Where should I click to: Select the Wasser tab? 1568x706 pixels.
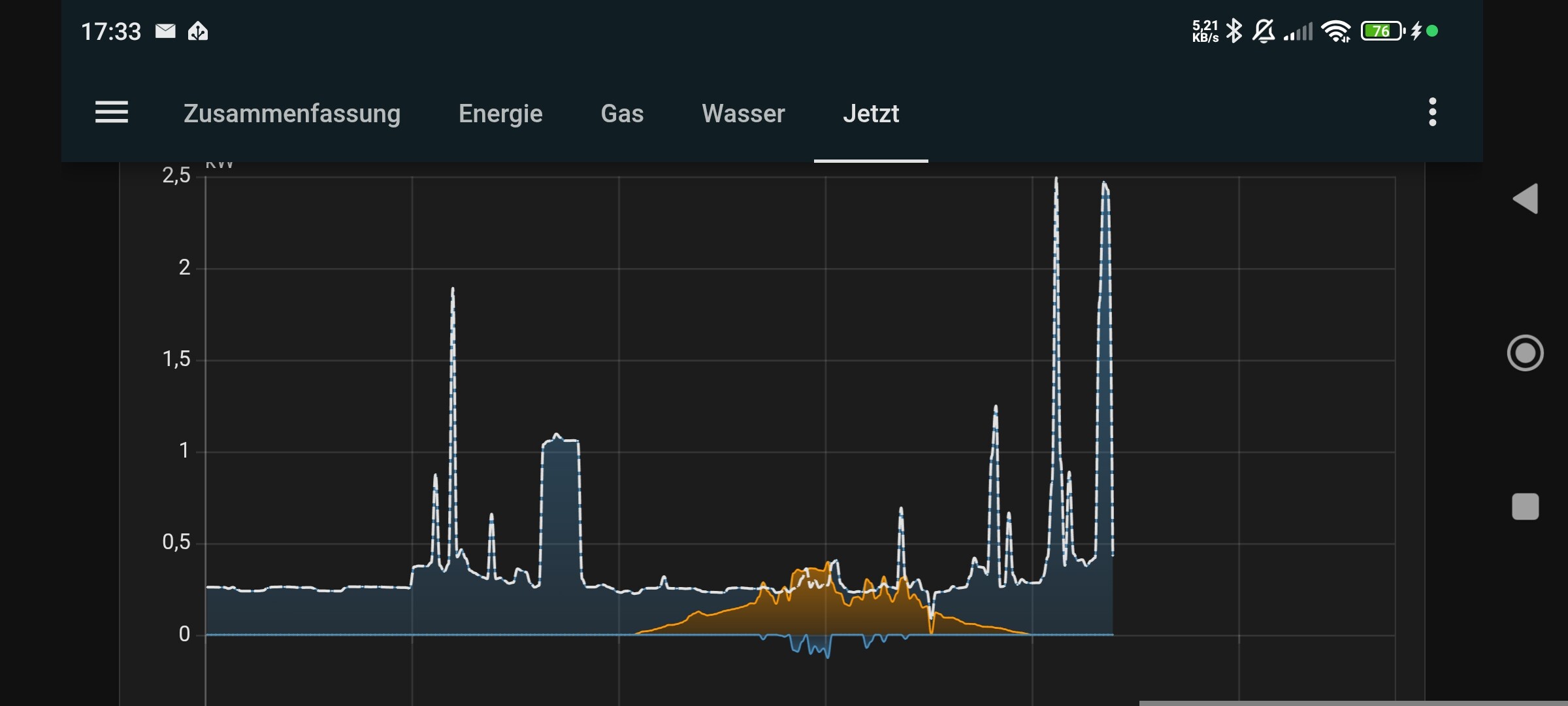[x=743, y=114]
